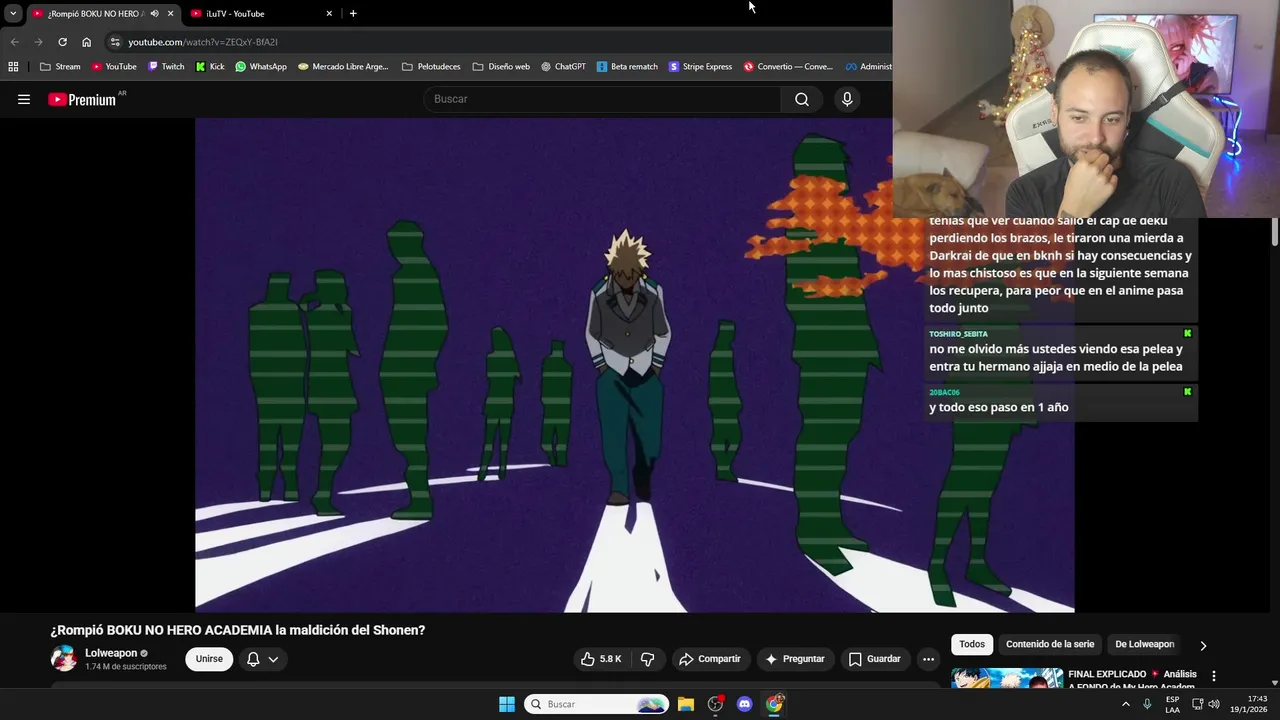Select De Lolweapon filter chip
Viewport: 1280px width, 720px height.
pyautogui.click(x=1144, y=644)
